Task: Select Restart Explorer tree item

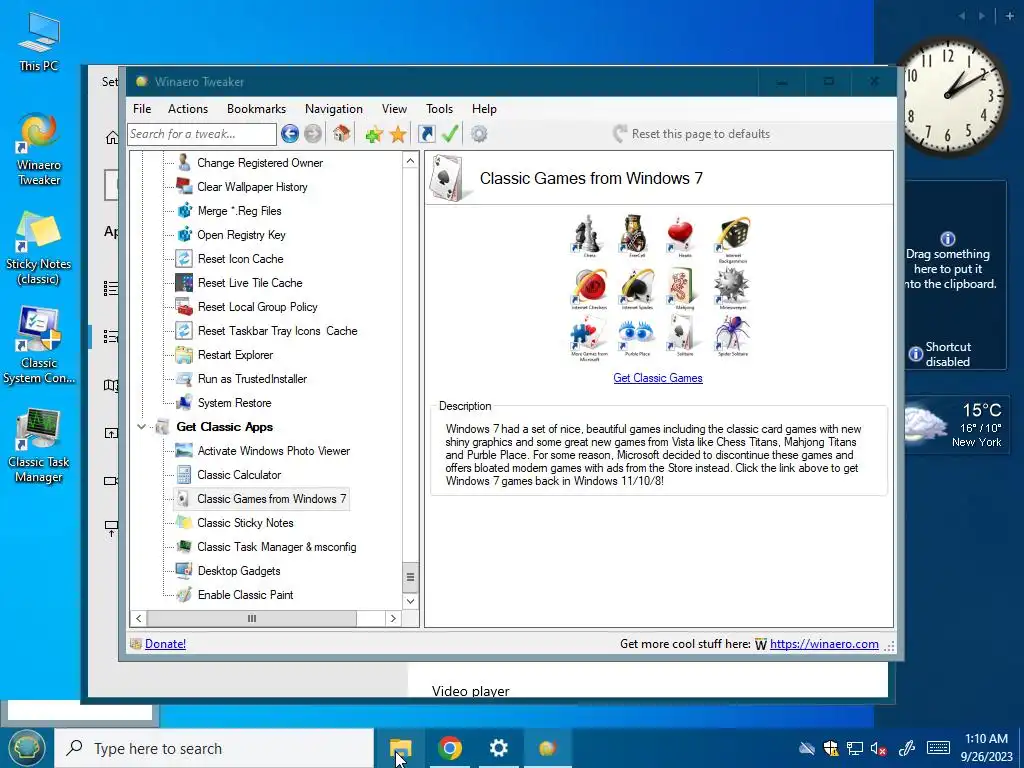Action: [x=235, y=355]
